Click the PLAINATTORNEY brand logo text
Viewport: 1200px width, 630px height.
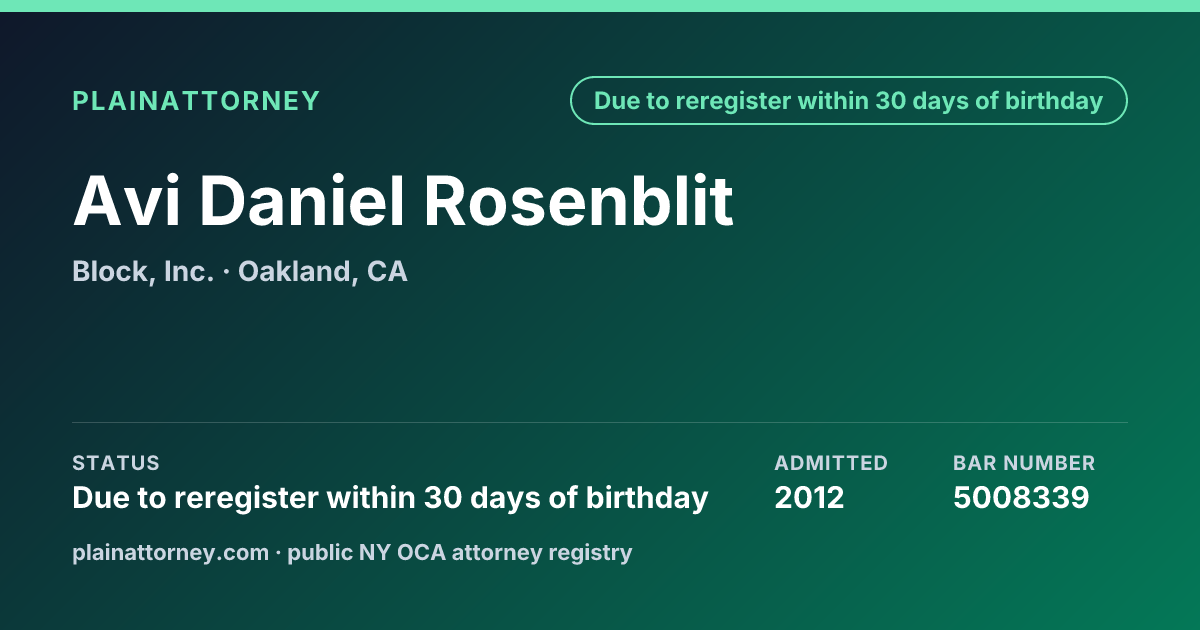[196, 101]
